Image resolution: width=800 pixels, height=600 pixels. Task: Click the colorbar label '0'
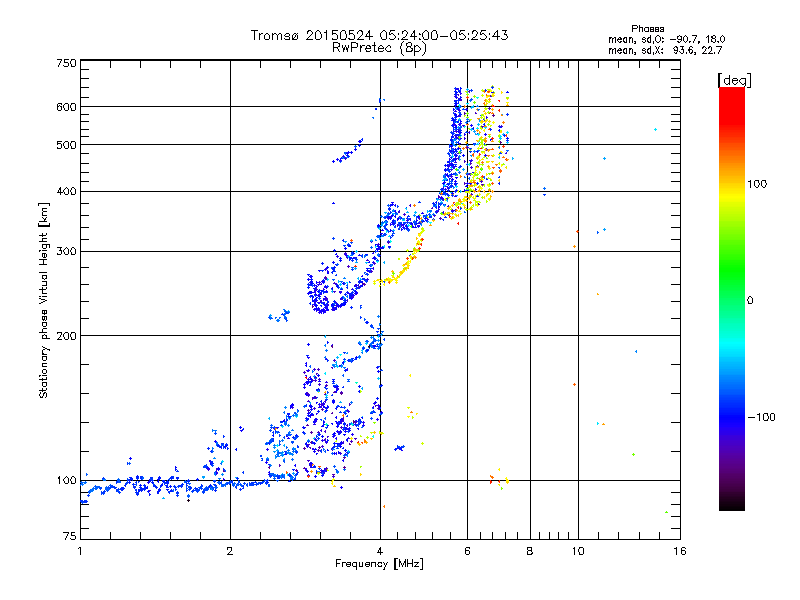coord(750,301)
